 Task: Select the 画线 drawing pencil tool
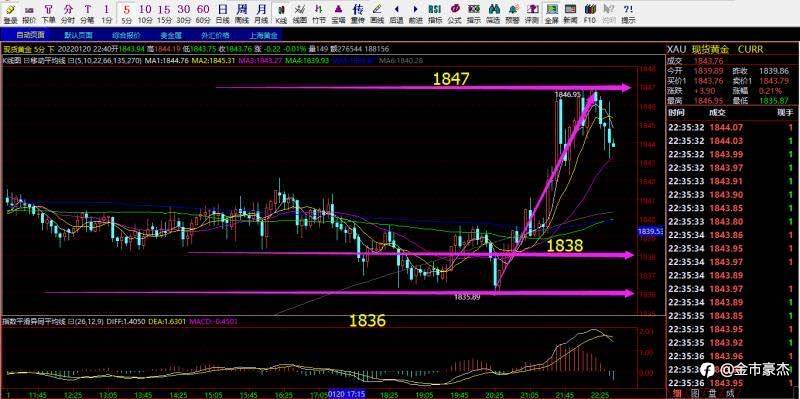[x=377, y=13]
